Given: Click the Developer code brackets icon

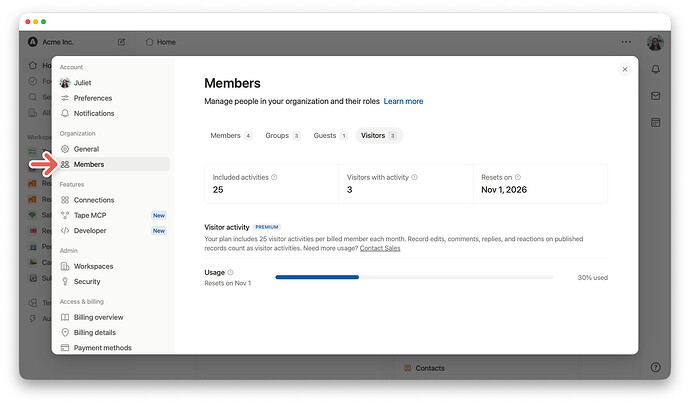Looking at the screenshot, I should (65, 231).
